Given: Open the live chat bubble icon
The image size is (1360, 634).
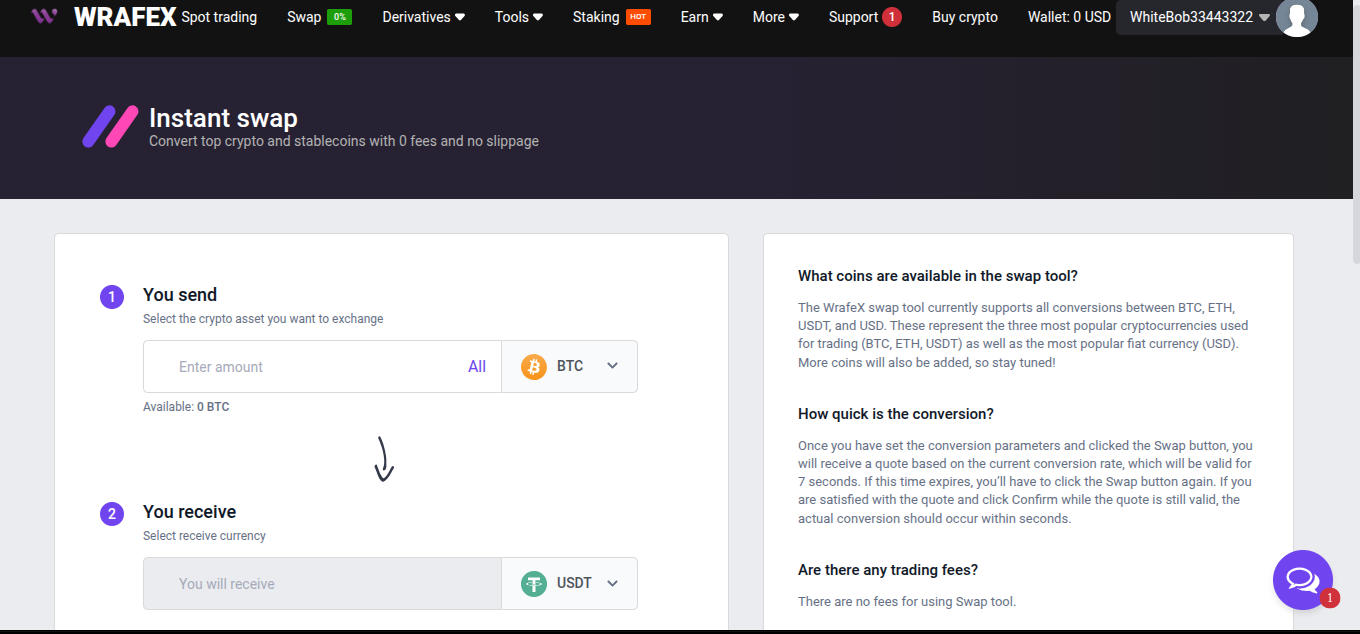Looking at the screenshot, I should pyautogui.click(x=1302, y=579).
